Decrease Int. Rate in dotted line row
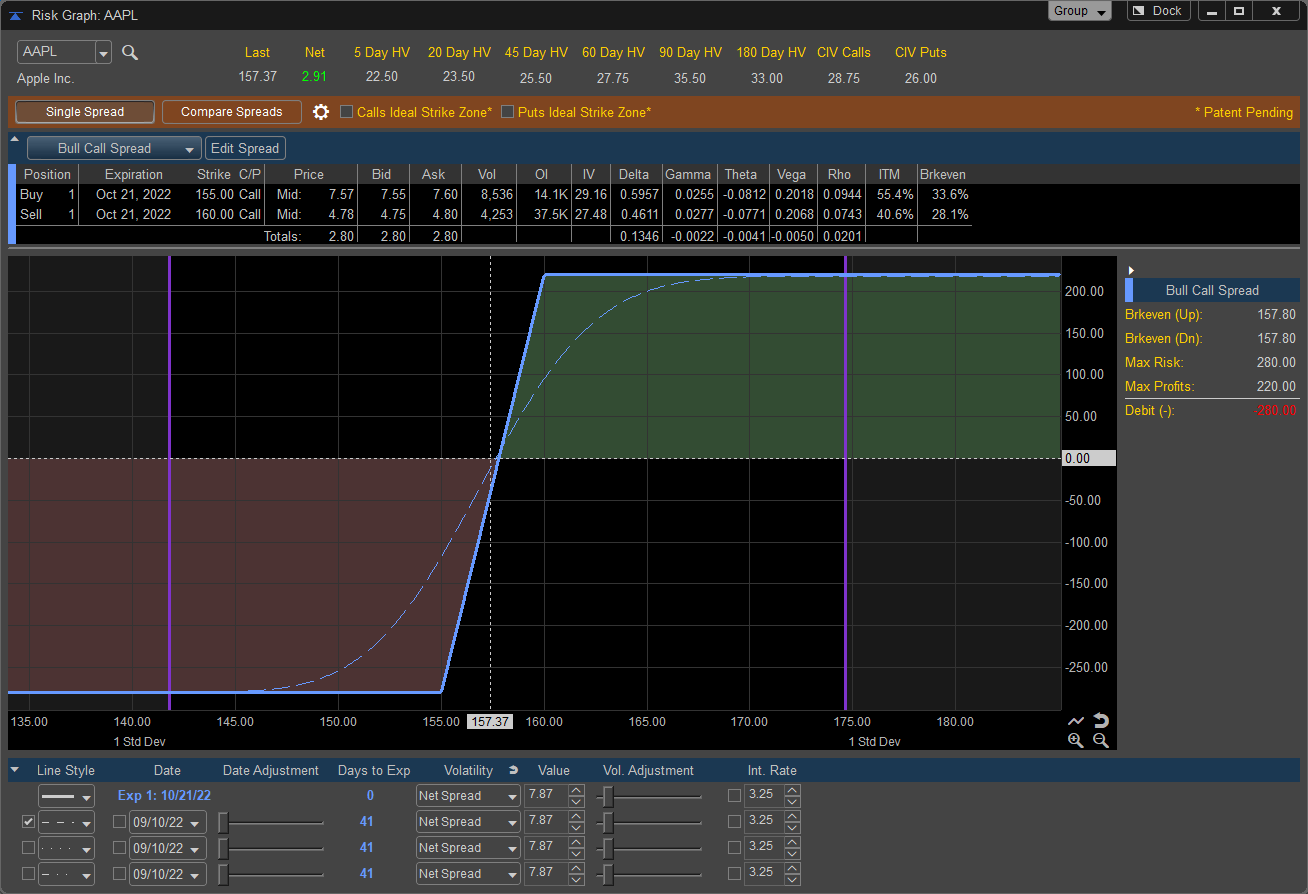Image resolution: width=1308 pixels, height=894 pixels. click(792, 854)
